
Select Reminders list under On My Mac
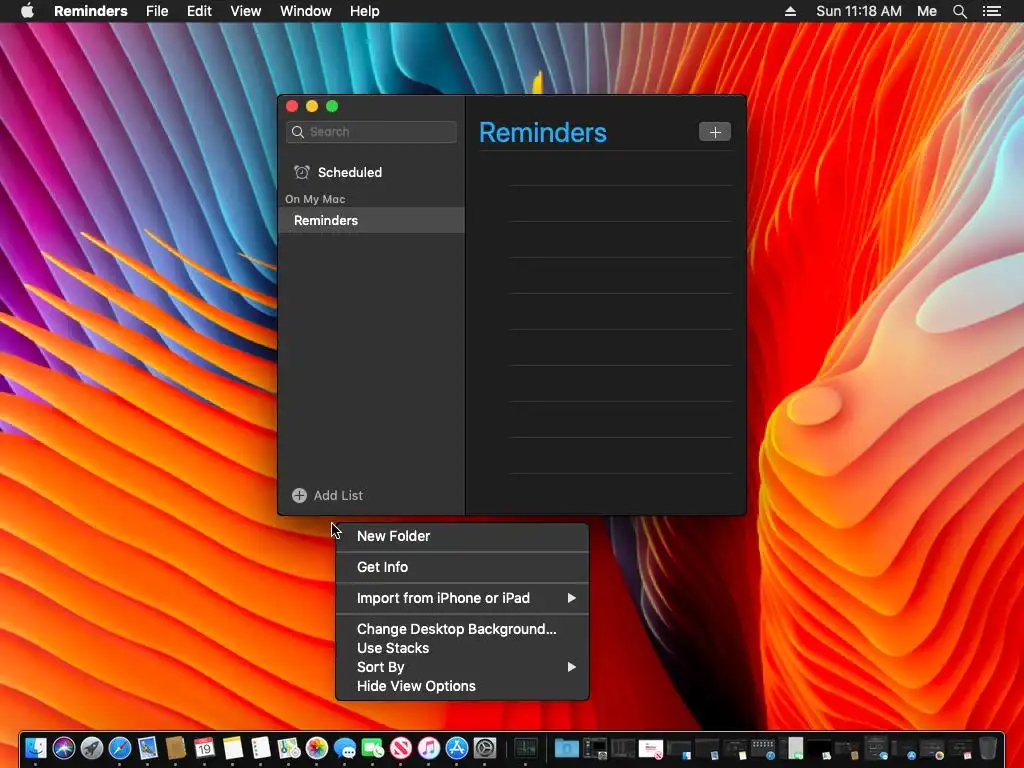pyautogui.click(x=372, y=221)
